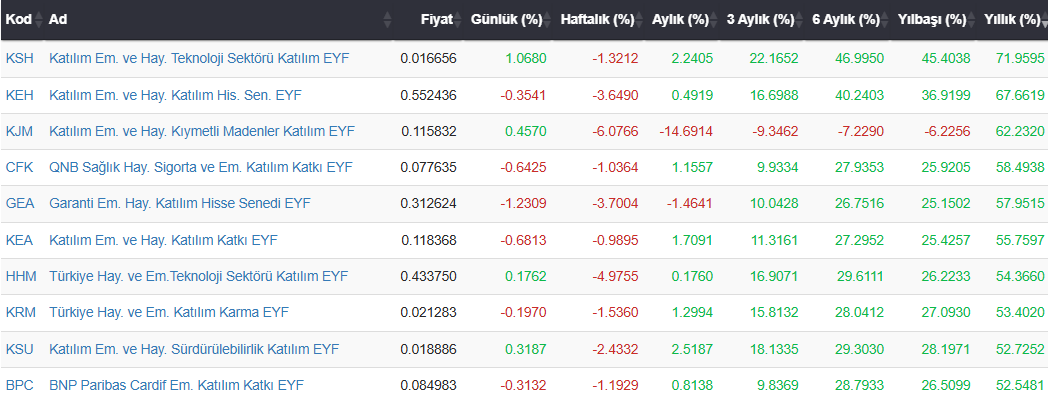Click GEA daily value -1.2309
The image size is (1048, 400).
point(523,203)
